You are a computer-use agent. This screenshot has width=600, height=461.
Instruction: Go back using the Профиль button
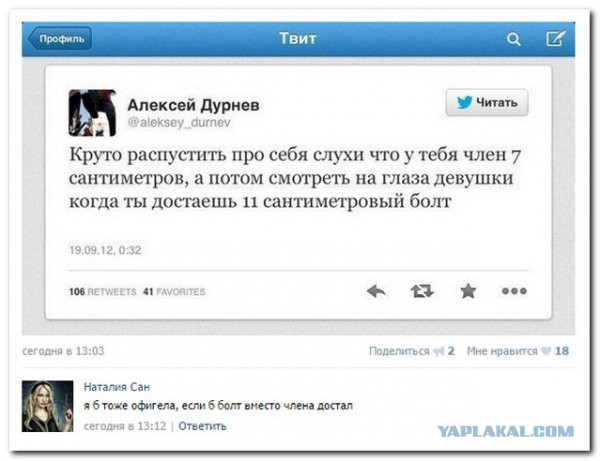coord(60,39)
